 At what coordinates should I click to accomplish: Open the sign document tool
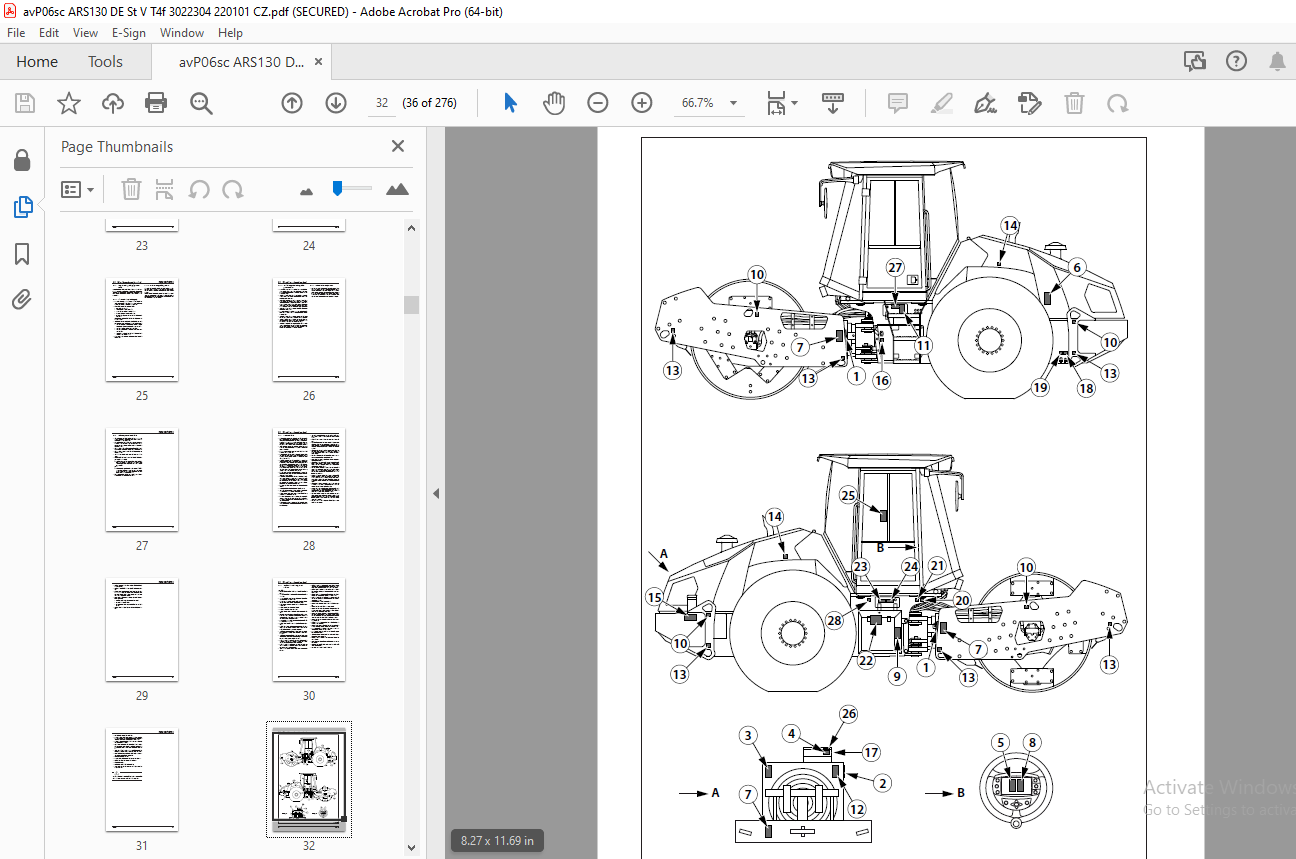[985, 103]
